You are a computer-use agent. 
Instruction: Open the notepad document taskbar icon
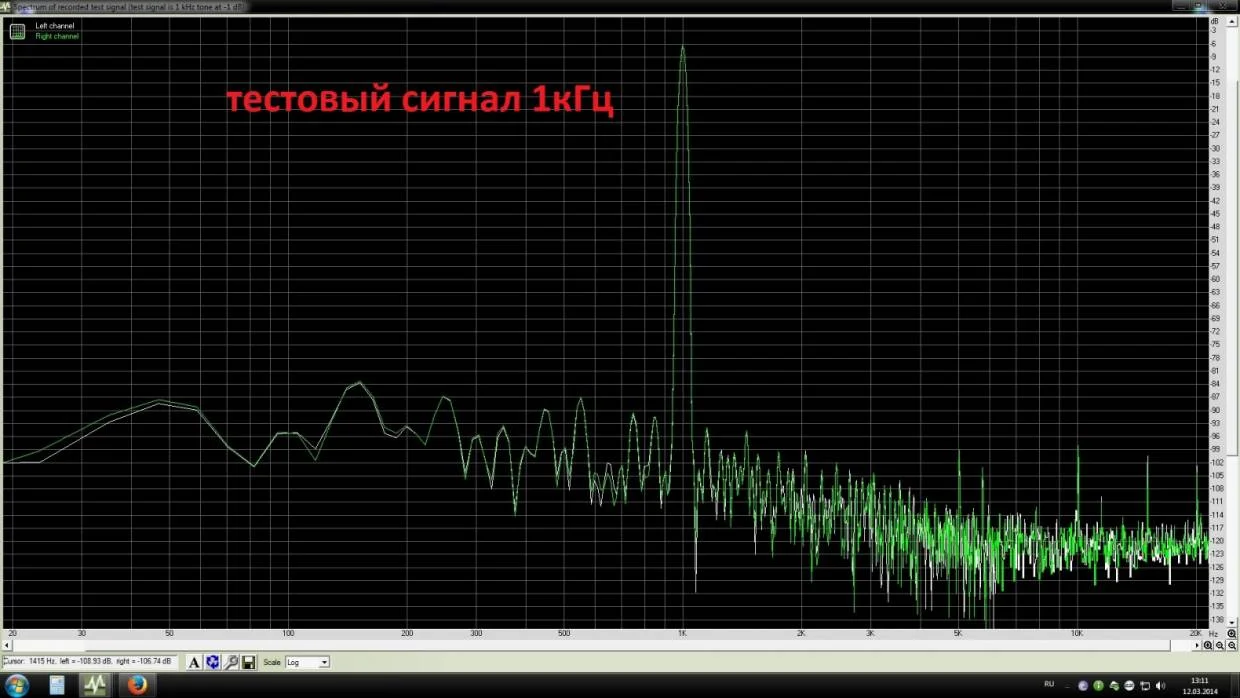pos(57,685)
